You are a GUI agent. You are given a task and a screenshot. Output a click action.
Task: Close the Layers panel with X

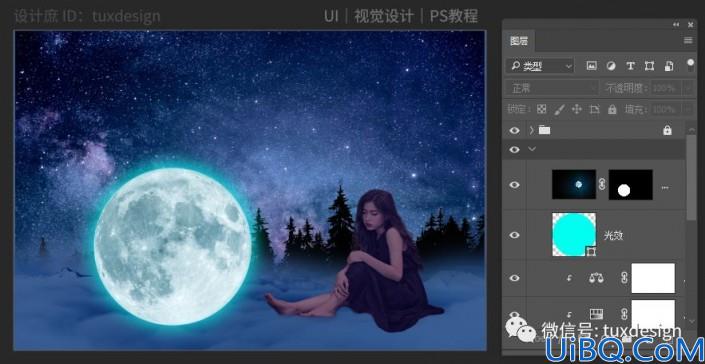coord(691,25)
